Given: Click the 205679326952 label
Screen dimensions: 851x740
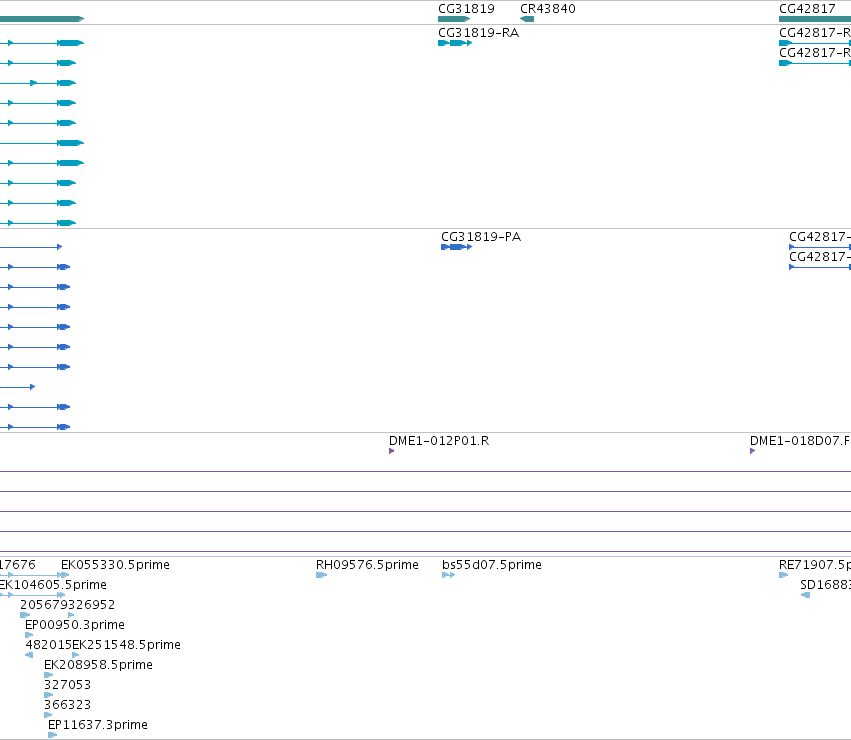Looking at the screenshot, I should click(x=67, y=605).
